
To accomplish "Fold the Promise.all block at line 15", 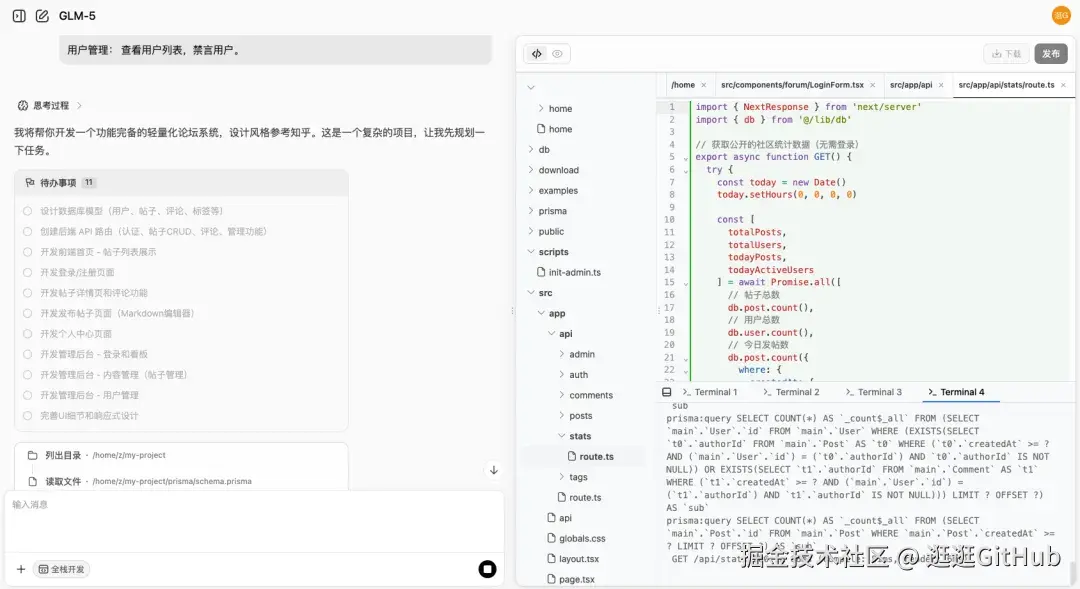I will tap(685, 283).
